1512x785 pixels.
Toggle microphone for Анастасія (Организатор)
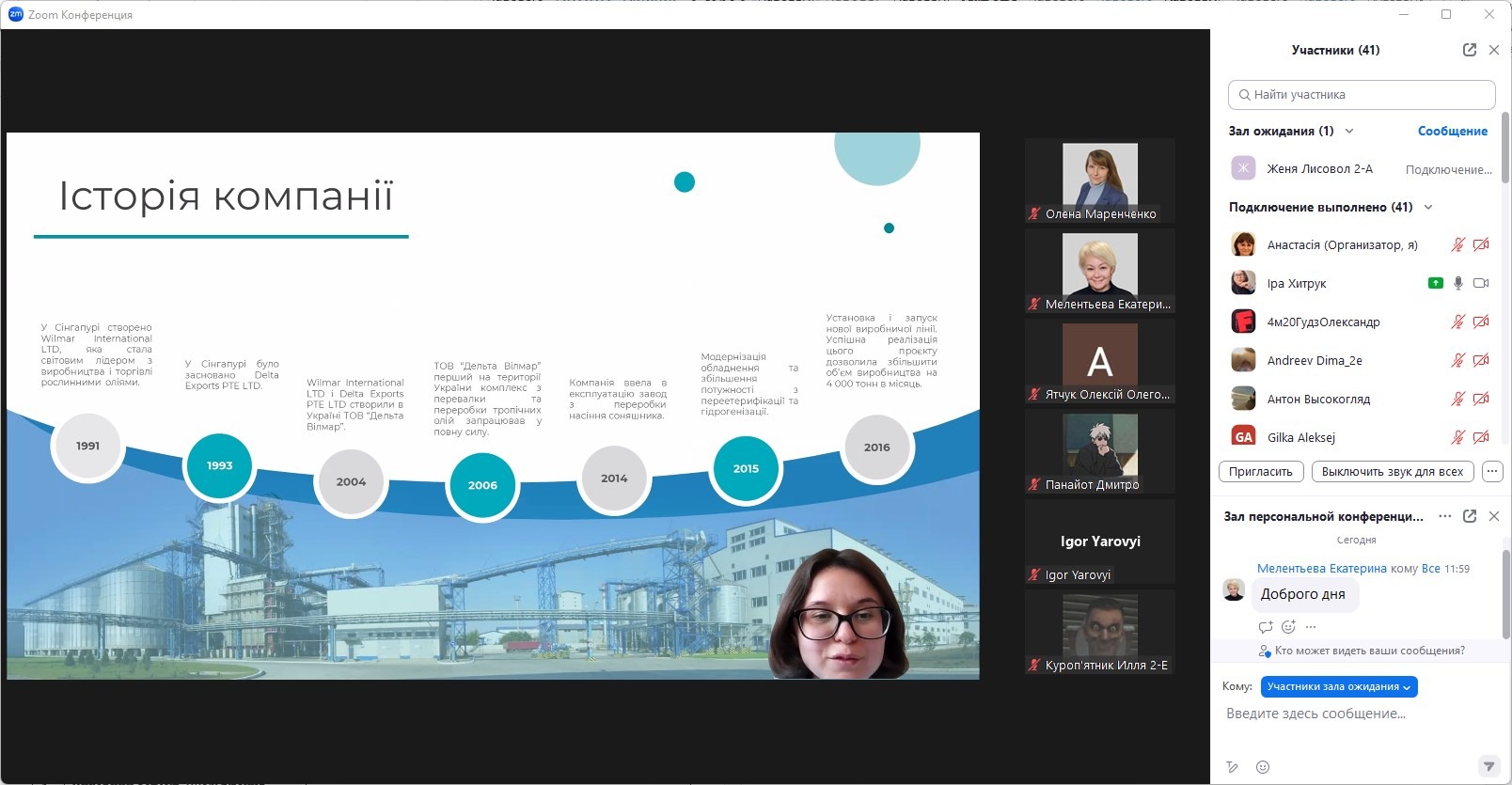1457,244
